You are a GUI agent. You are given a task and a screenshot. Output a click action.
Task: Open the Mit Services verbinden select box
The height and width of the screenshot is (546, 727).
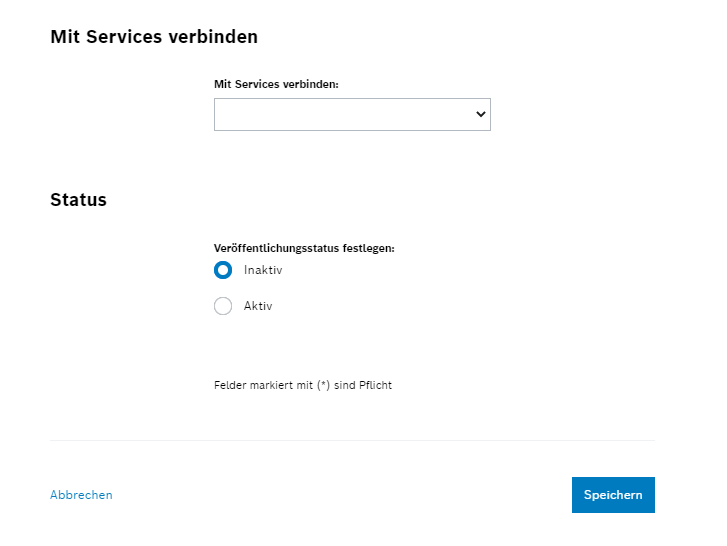pos(352,114)
